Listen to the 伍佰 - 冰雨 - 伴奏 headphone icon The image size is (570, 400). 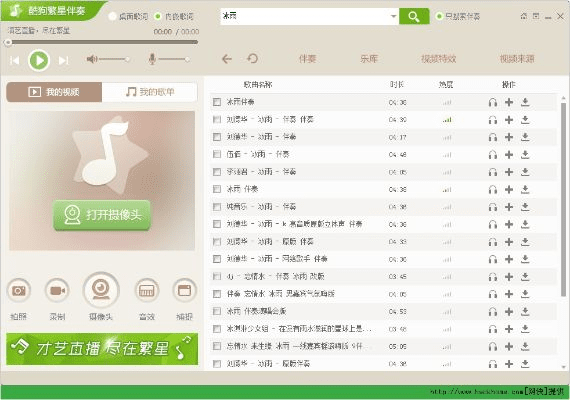[x=493, y=155]
